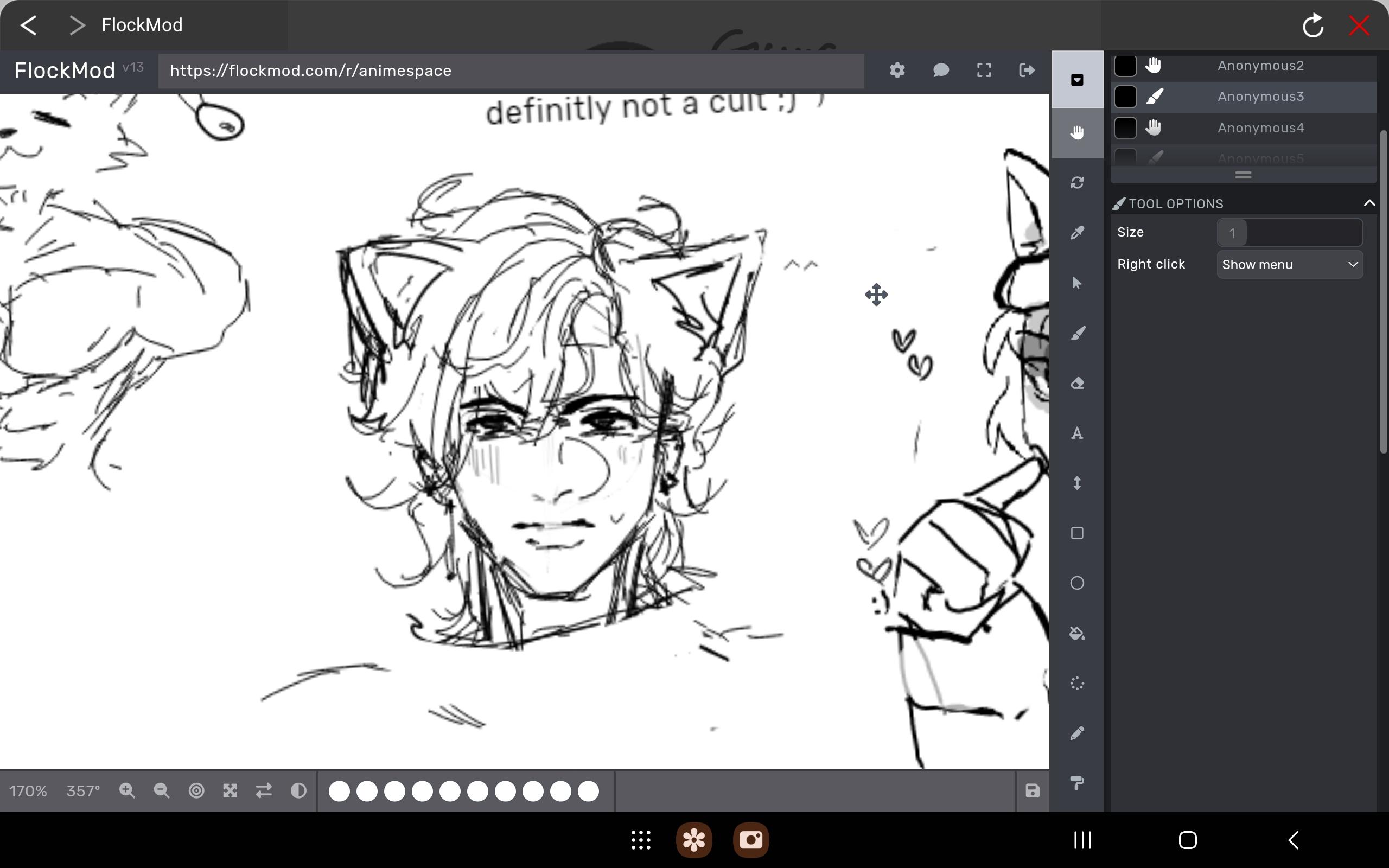Zoom out with magnifier minus icon
Image resolution: width=1389 pixels, height=868 pixels.
pyautogui.click(x=161, y=790)
